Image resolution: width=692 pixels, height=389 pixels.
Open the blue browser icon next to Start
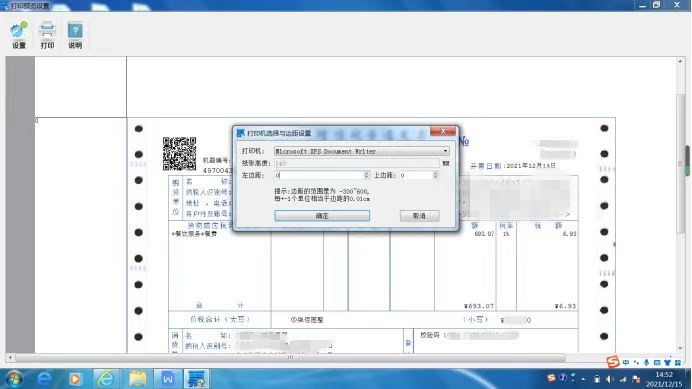coord(44,379)
